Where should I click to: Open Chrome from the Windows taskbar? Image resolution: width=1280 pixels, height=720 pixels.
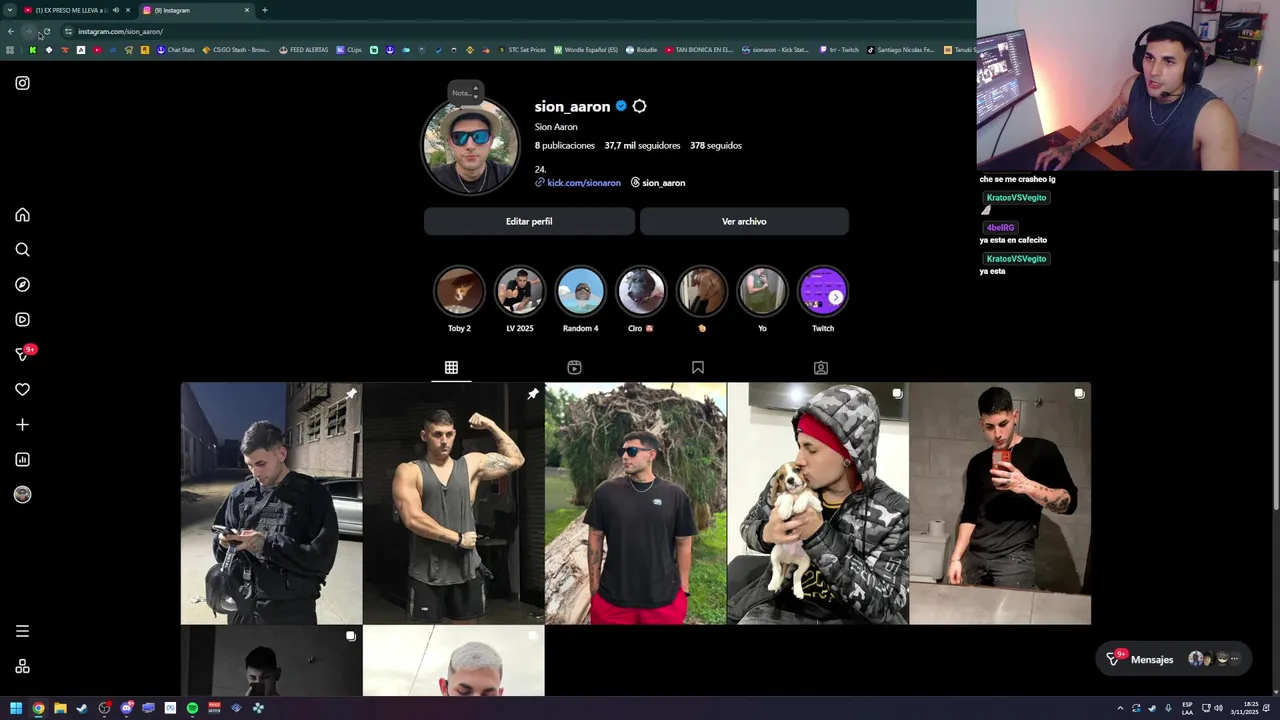tap(38, 708)
